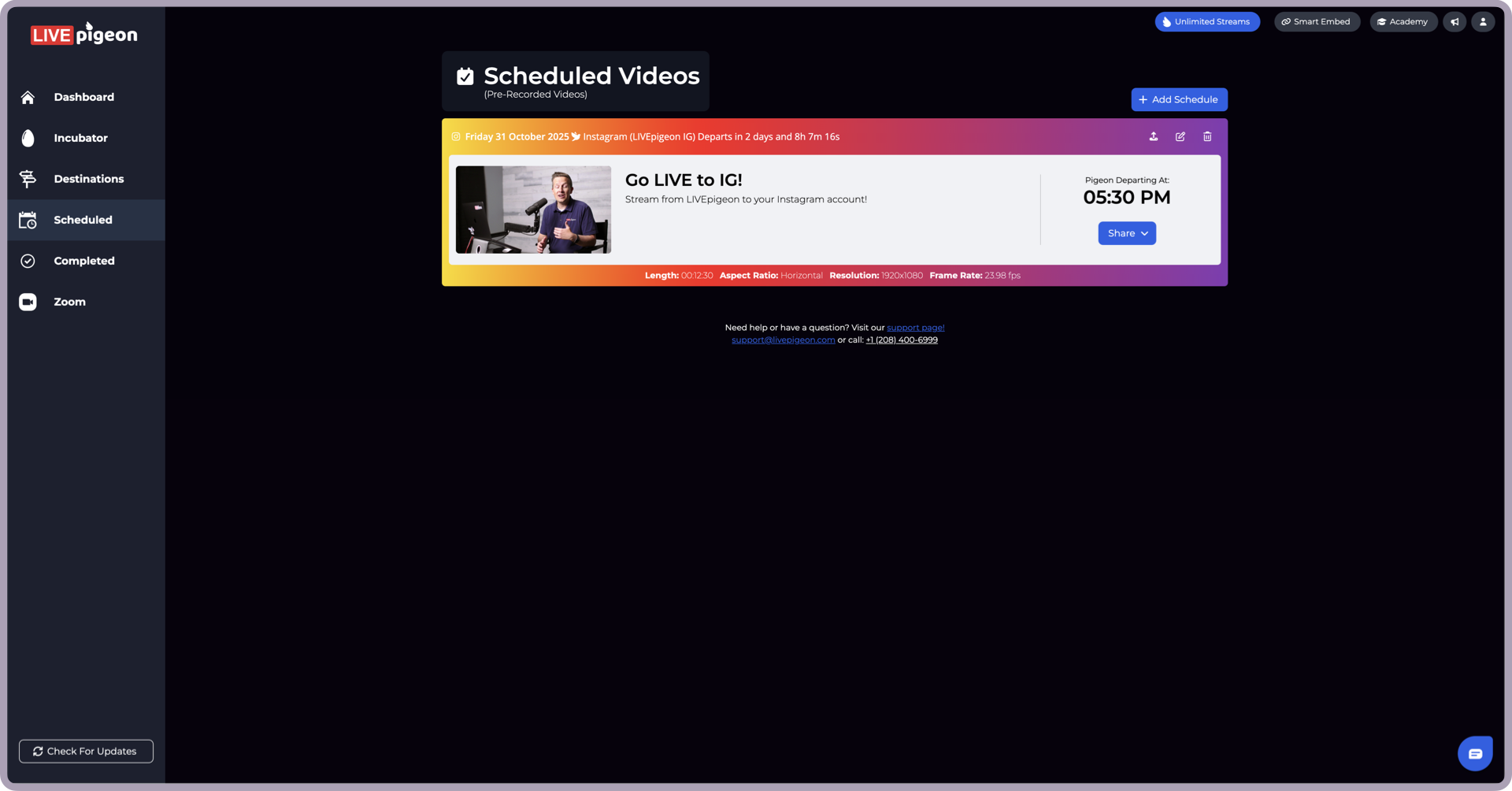Viewport: 1512px width, 791px height.
Task: Open Smart Embed
Action: 1317,22
